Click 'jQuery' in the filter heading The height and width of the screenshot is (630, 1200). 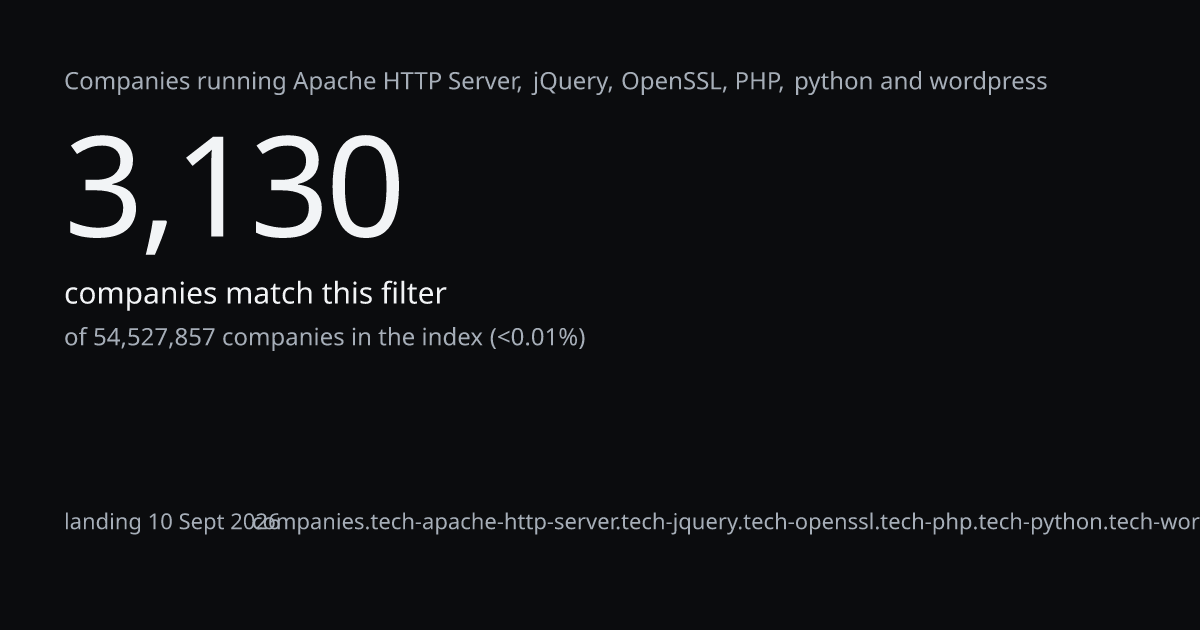pos(571,82)
